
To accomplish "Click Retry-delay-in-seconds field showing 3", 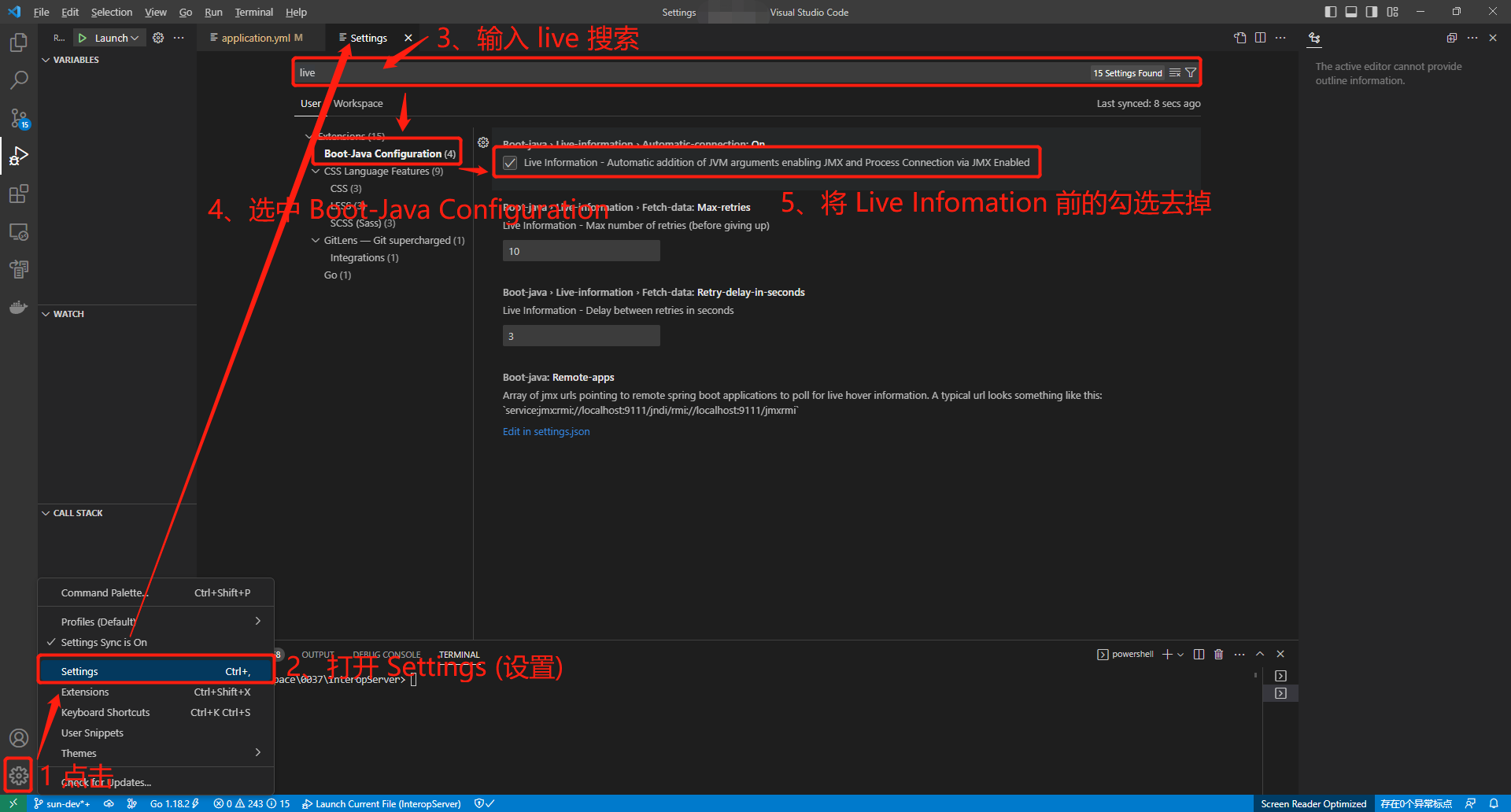I will [x=582, y=336].
